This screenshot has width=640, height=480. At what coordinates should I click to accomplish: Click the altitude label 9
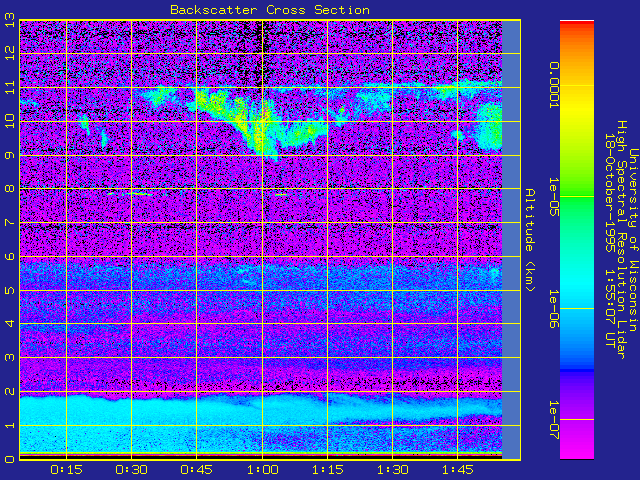pos(9,155)
